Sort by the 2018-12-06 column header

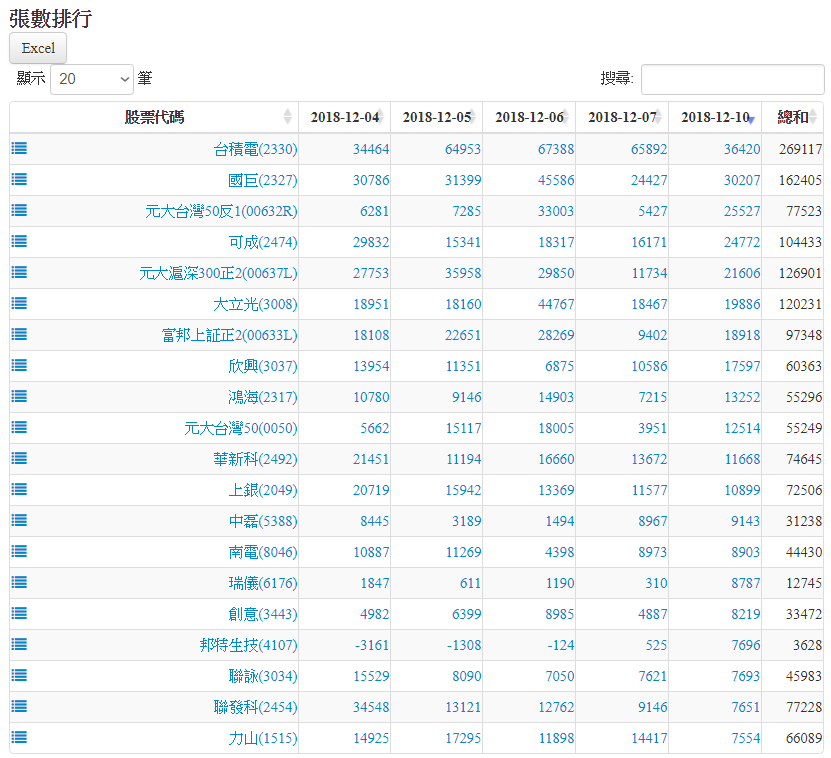coord(529,117)
